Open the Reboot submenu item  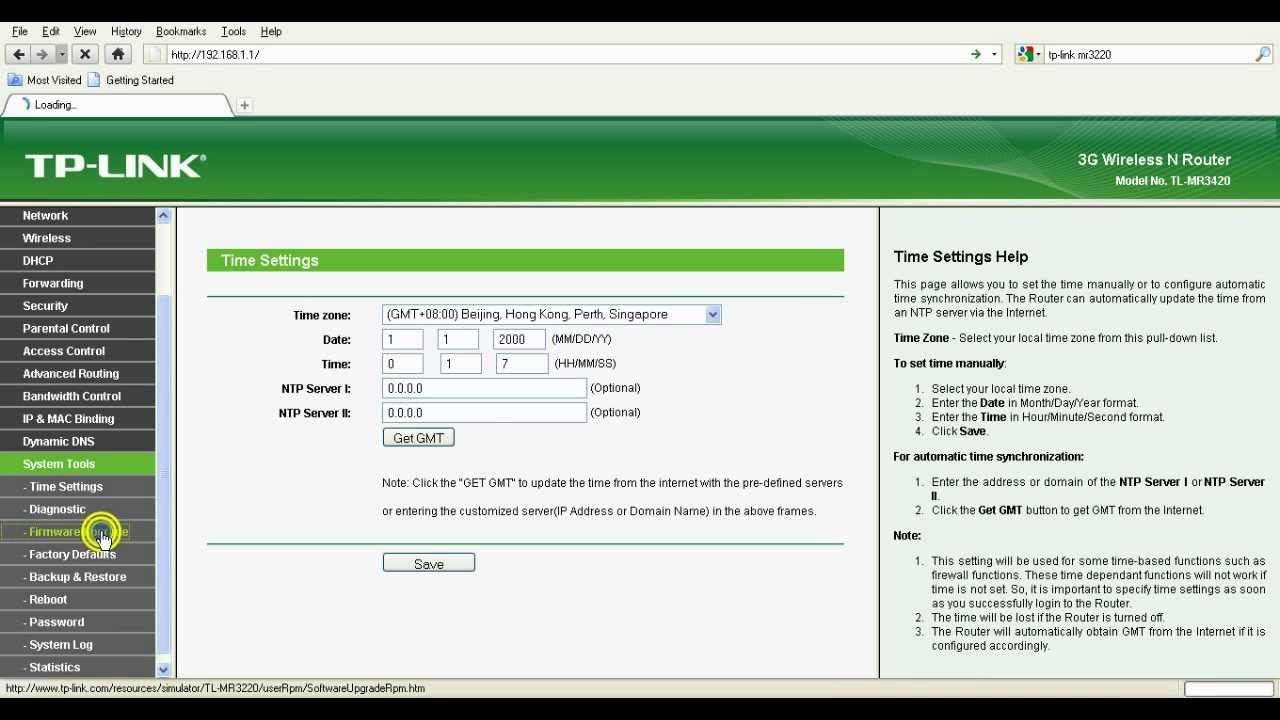77,600
